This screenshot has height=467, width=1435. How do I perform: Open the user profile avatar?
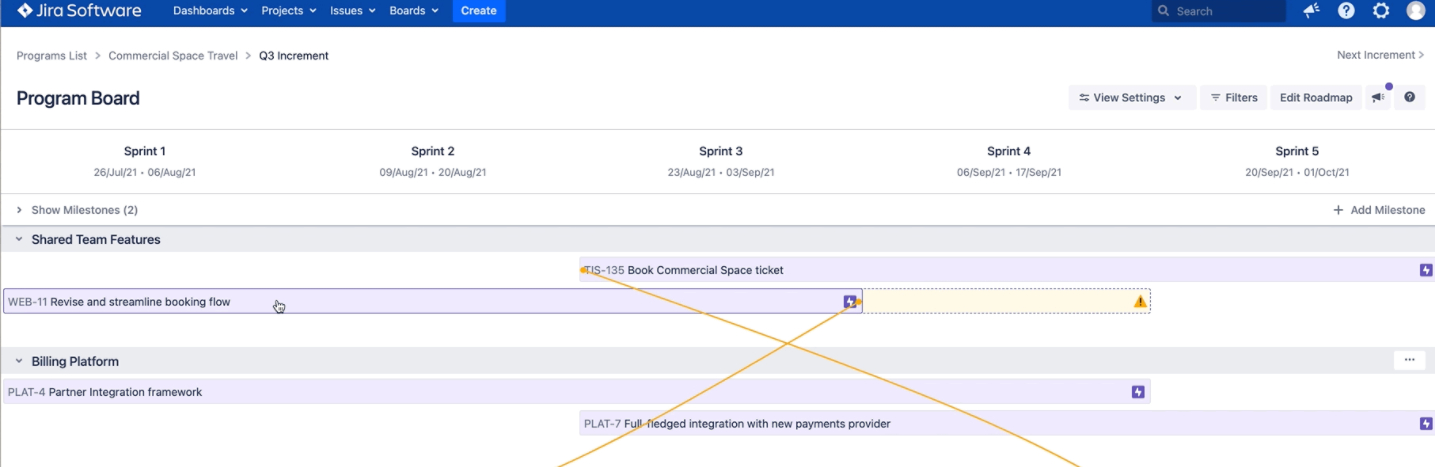(1416, 11)
